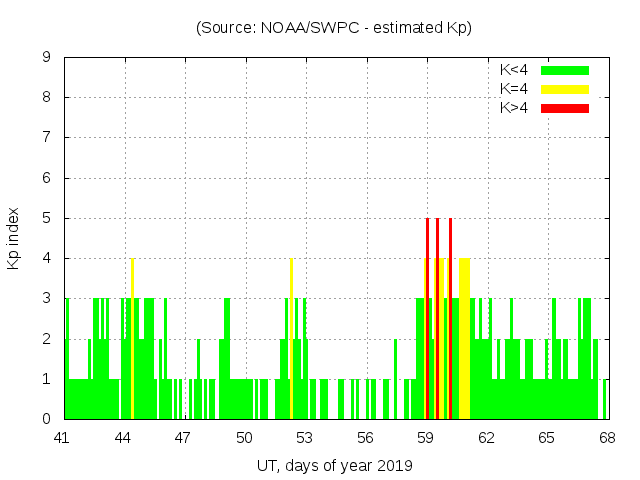Click y-axis tick label 5
Screen dimensions: 640x480
pos(46,218)
